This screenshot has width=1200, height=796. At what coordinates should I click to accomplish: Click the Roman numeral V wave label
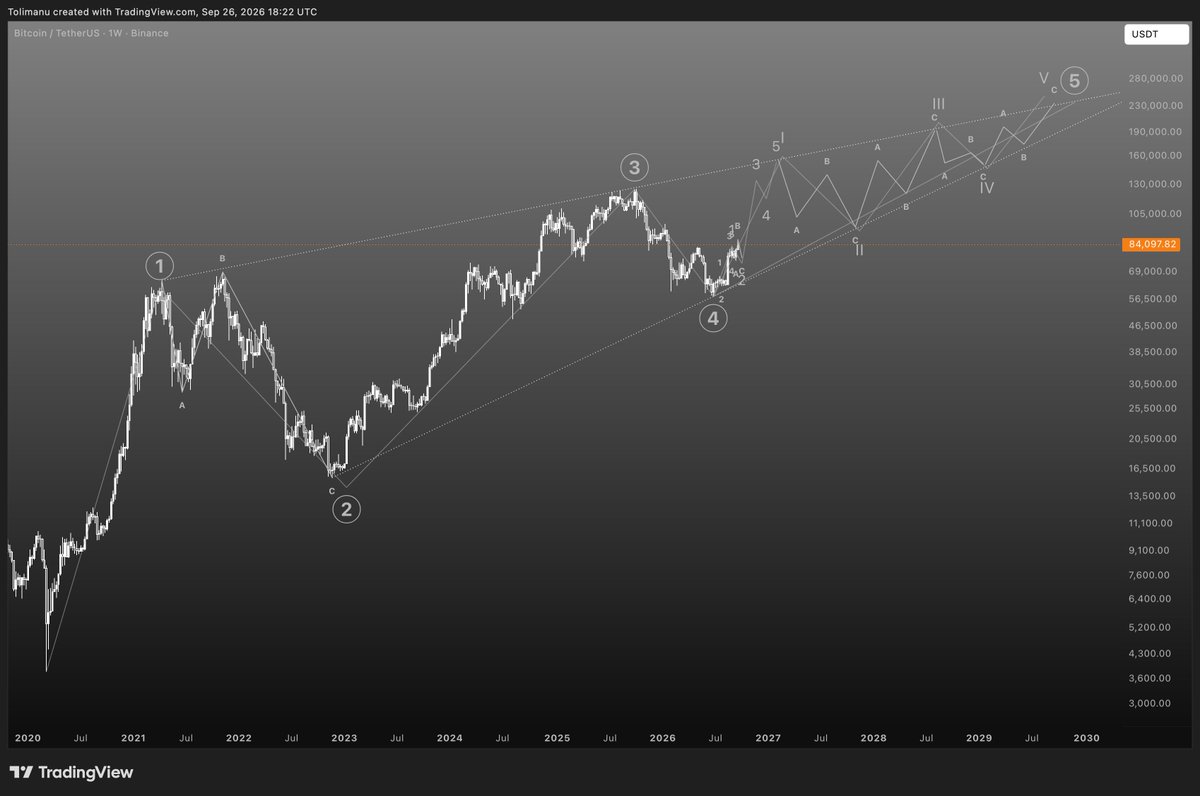tap(1044, 78)
